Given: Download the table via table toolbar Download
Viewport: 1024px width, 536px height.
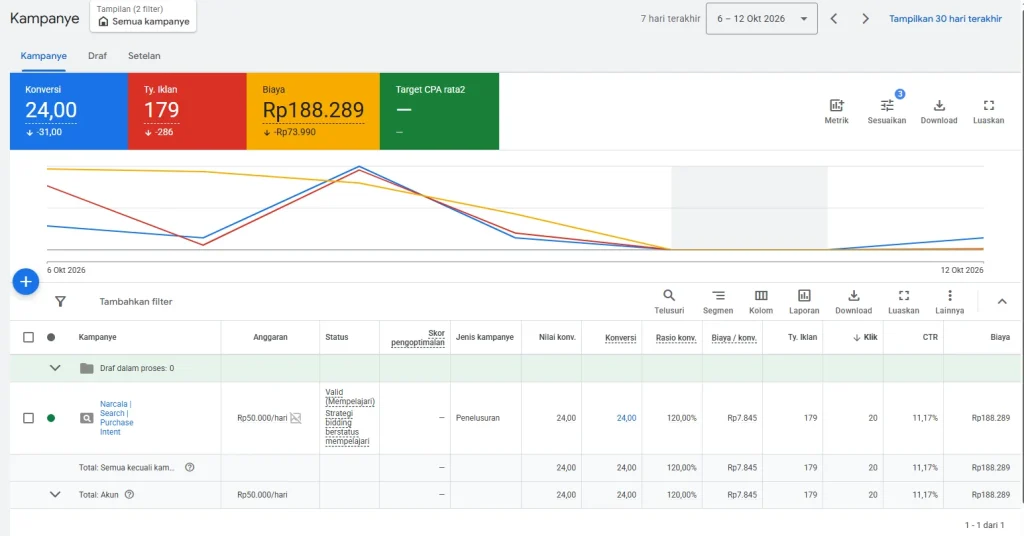Looking at the screenshot, I should click(854, 302).
